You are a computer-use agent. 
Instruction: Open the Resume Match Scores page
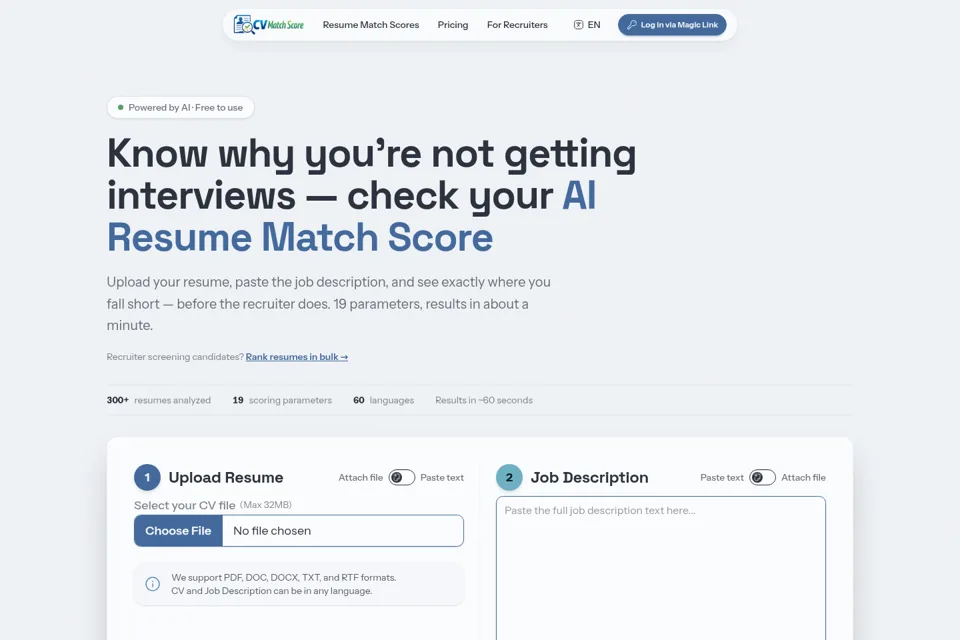pyautogui.click(x=371, y=24)
